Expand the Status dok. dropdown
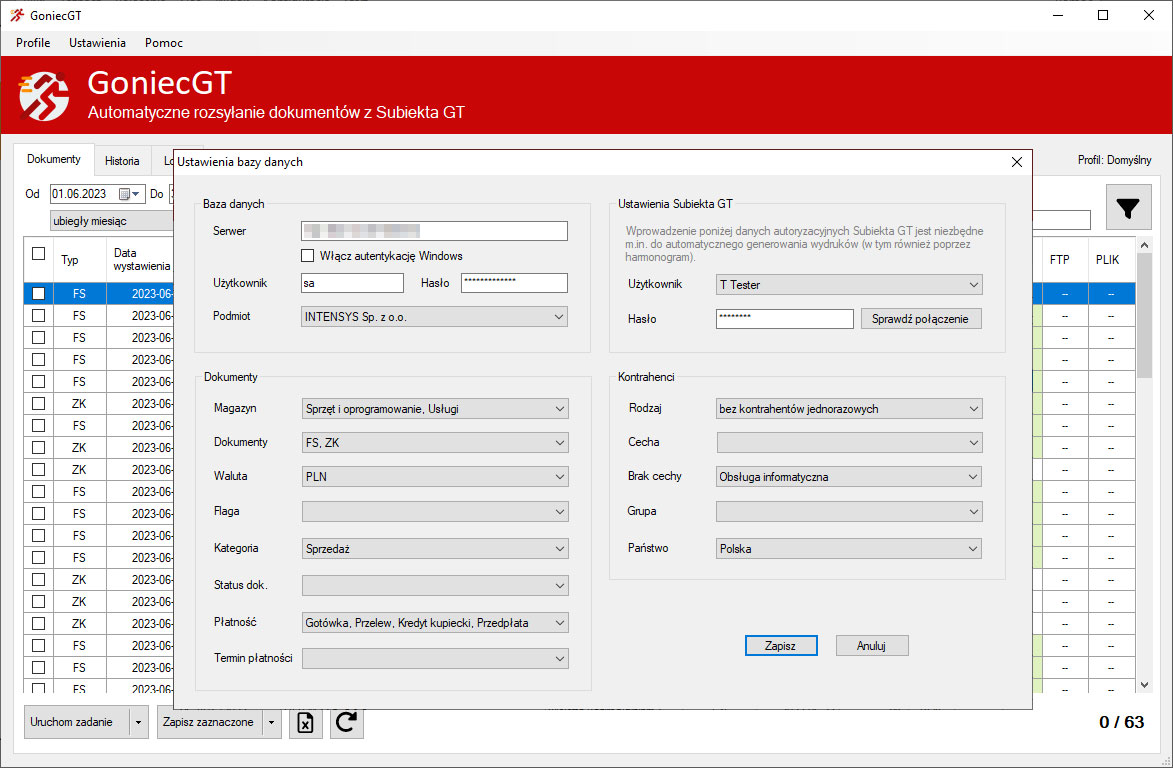Viewport: 1173px width, 768px height. [x=435, y=586]
